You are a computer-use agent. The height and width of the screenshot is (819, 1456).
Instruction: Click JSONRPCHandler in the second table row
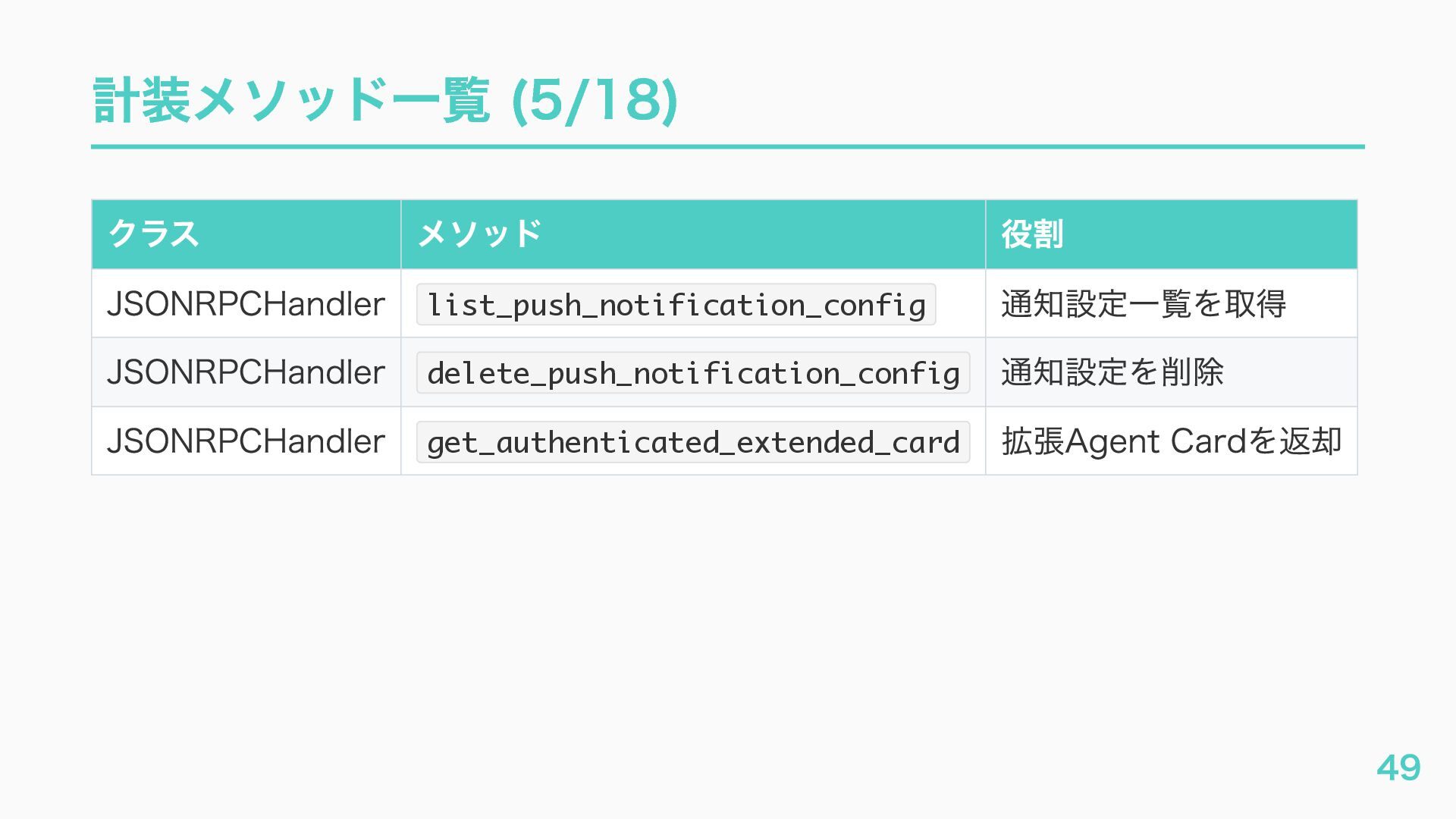tap(246, 372)
